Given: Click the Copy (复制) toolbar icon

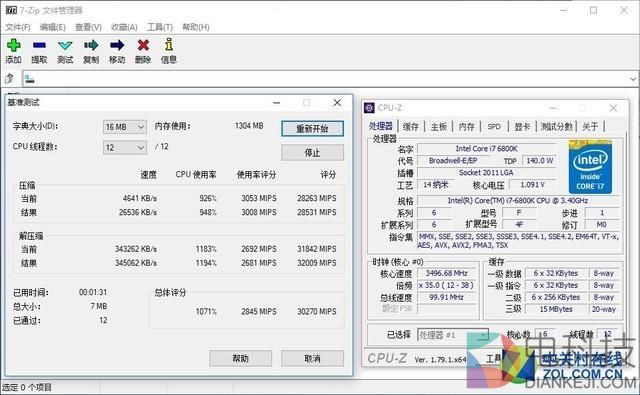Looking at the screenshot, I should click(x=91, y=45).
